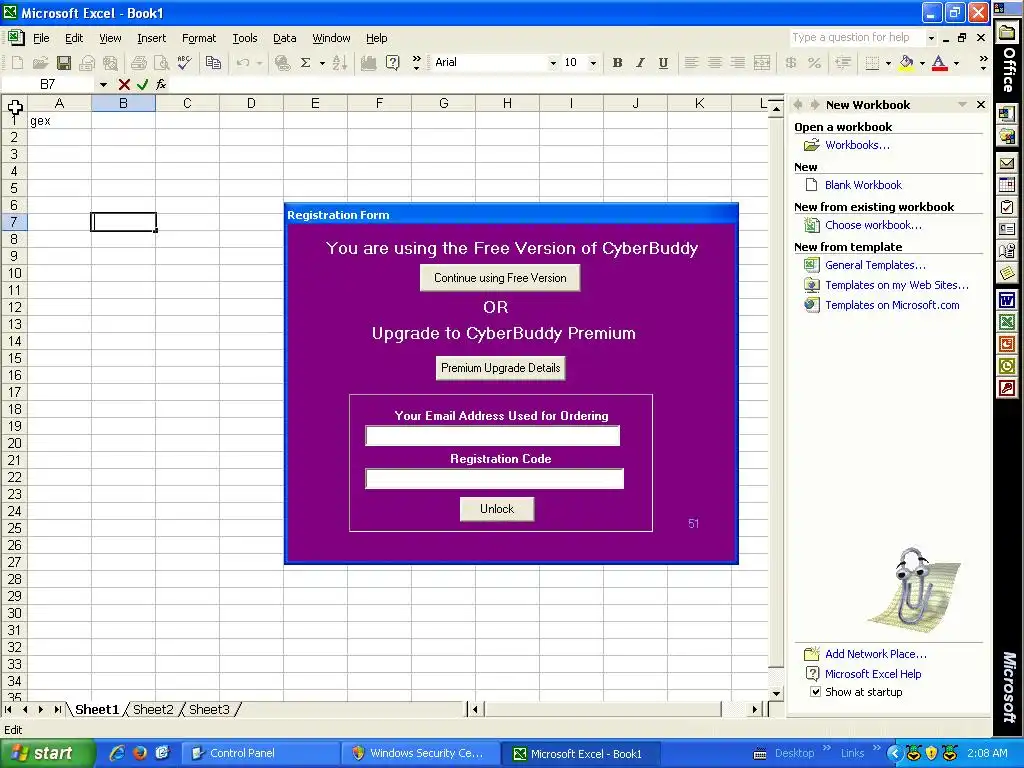This screenshot has width=1024, height=768.
Task: Click Continue using Free Version button
Action: point(500,278)
